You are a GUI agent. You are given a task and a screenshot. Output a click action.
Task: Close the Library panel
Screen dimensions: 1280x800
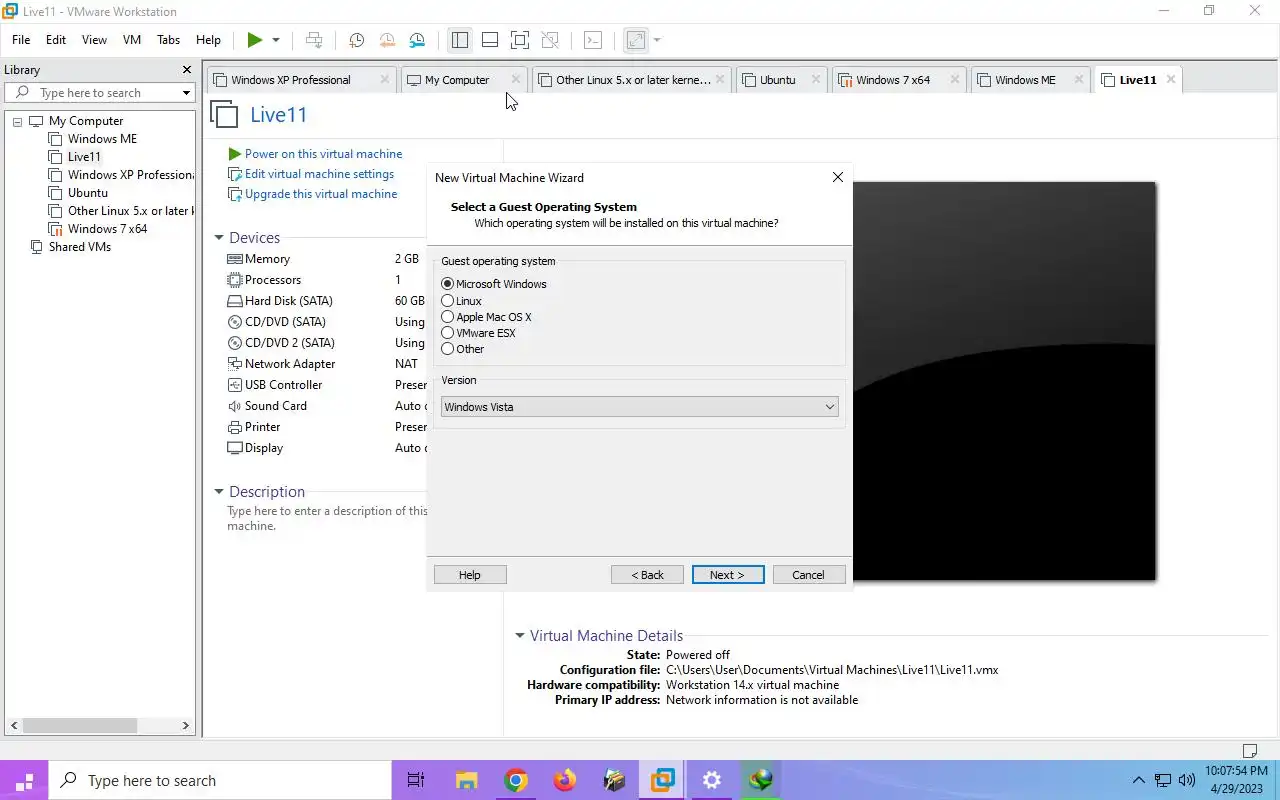186,70
